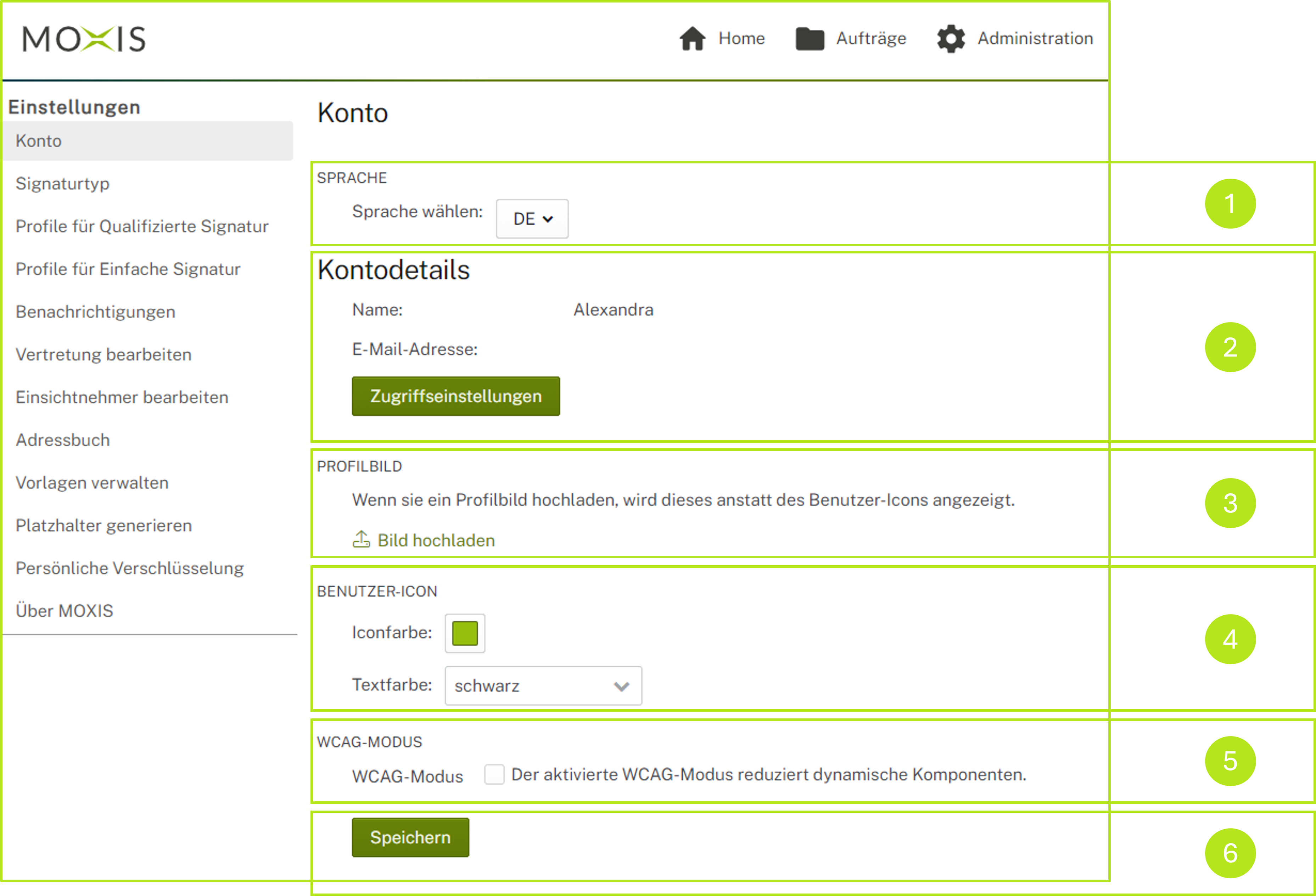Open the Iconfarbe green color swatch
This screenshot has height=896, width=1316.
point(464,633)
